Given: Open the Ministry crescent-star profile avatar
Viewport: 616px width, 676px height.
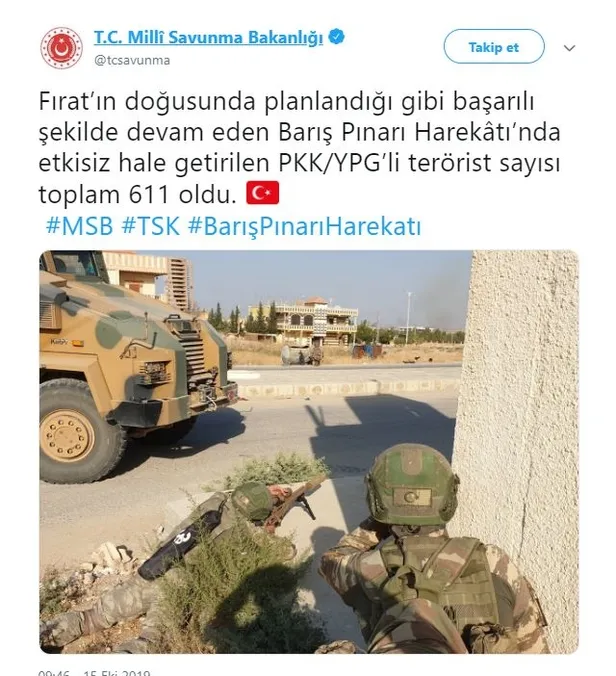Looking at the screenshot, I should [62, 48].
